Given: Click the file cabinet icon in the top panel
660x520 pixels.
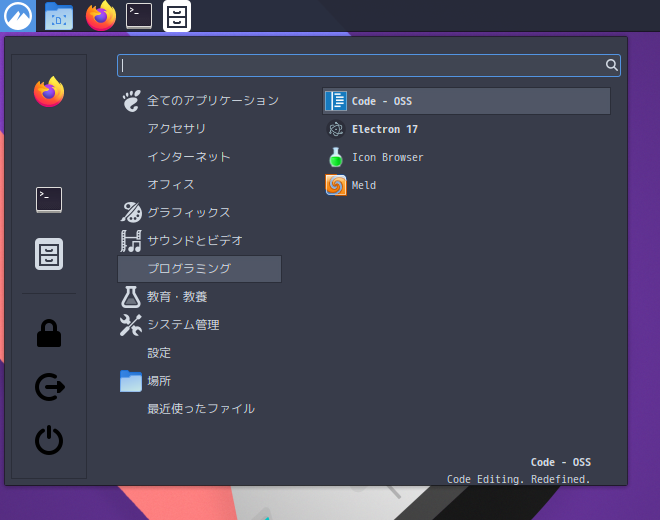Looking at the screenshot, I should click(177, 16).
